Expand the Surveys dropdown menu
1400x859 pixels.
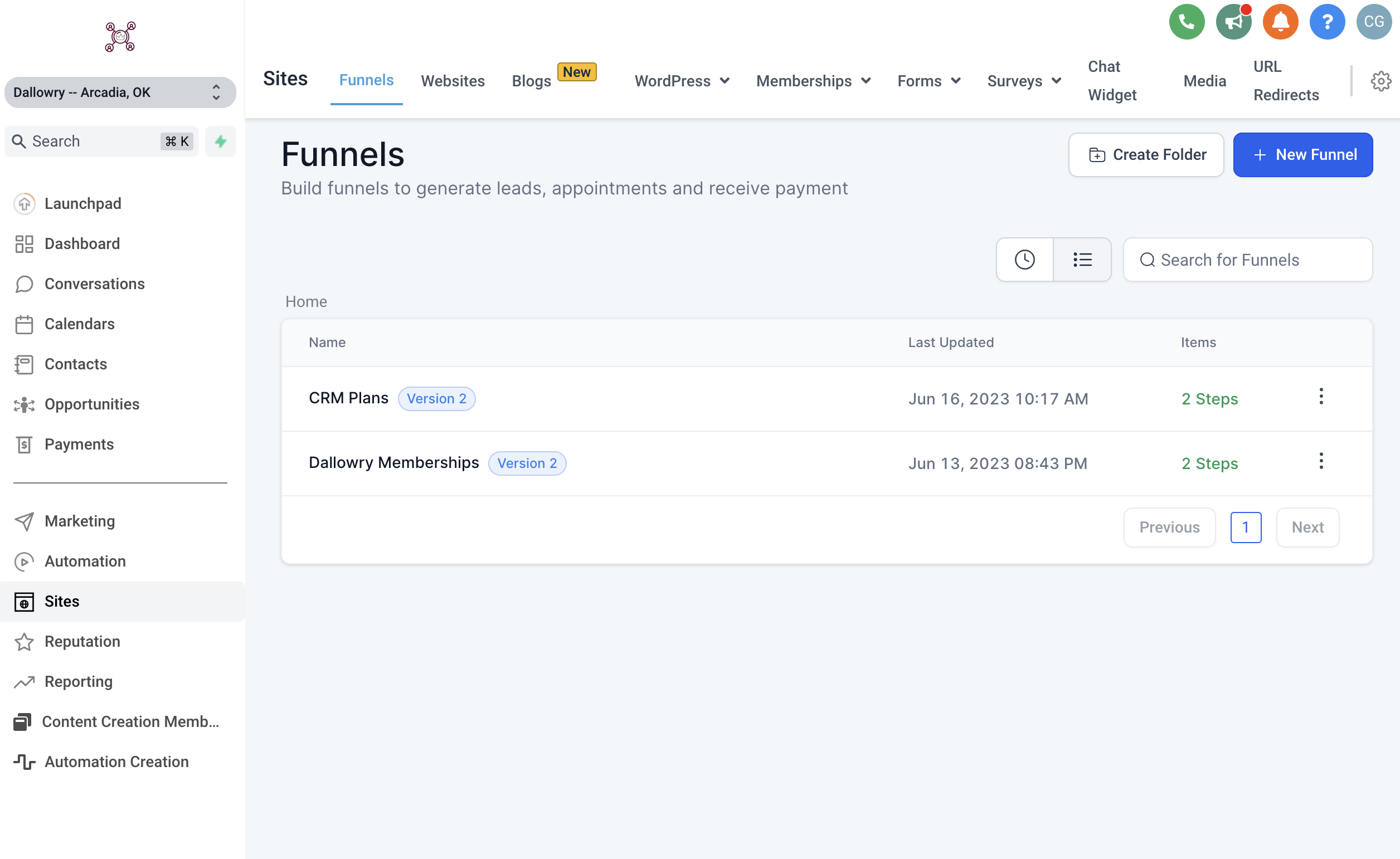point(1024,81)
